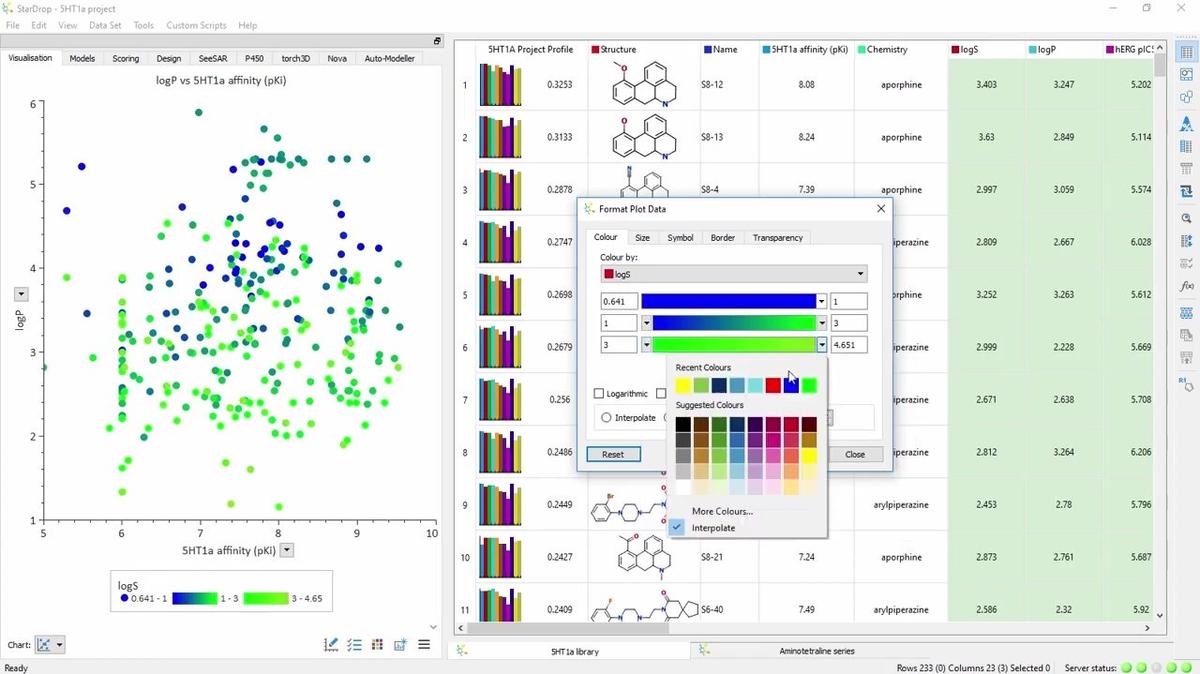Click the table view icon atop right sidebar
The height and width of the screenshot is (674, 1200).
point(1187,52)
